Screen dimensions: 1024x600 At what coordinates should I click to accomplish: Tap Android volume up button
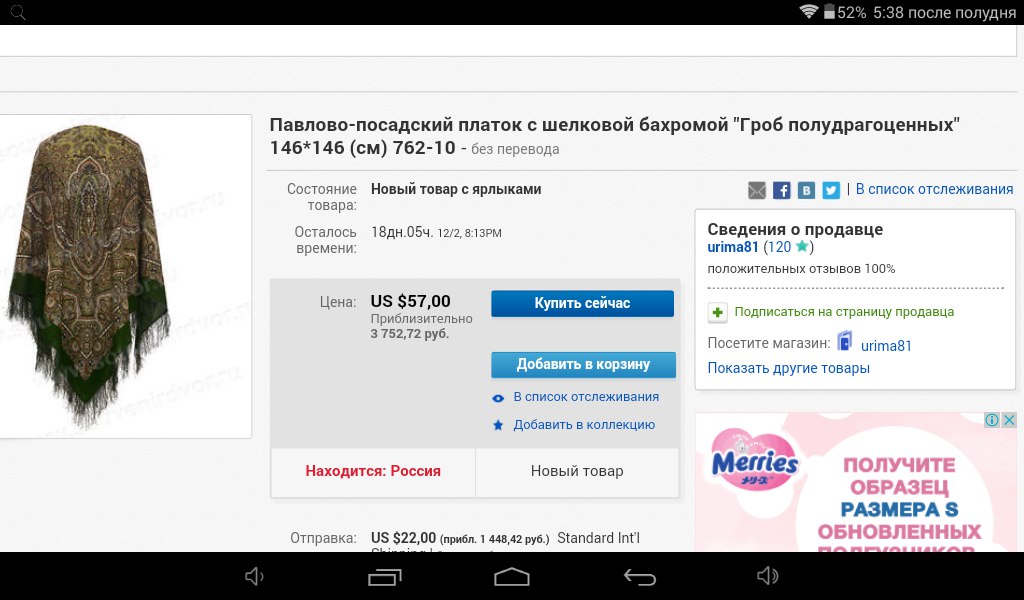click(x=767, y=576)
